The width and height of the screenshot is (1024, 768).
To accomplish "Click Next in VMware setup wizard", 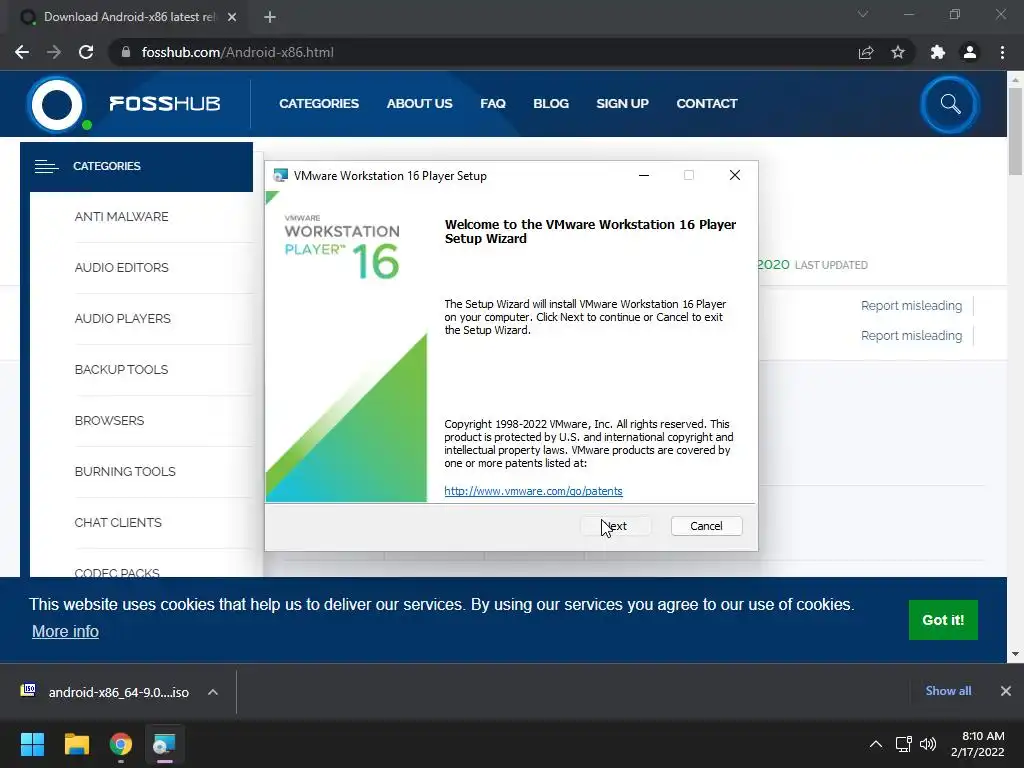I will pos(616,526).
